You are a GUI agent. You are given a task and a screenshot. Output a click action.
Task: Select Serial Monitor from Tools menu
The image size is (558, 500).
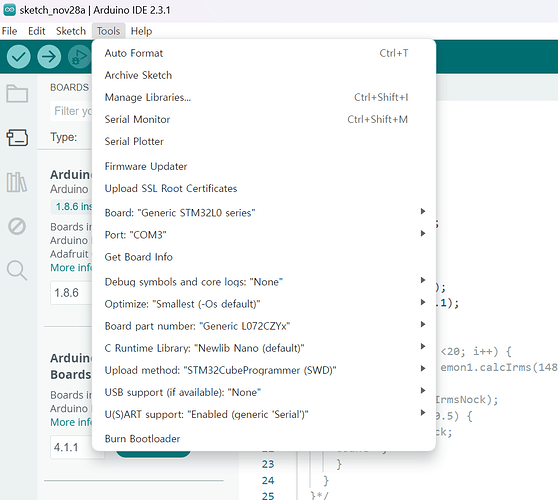tap(264, 119)
